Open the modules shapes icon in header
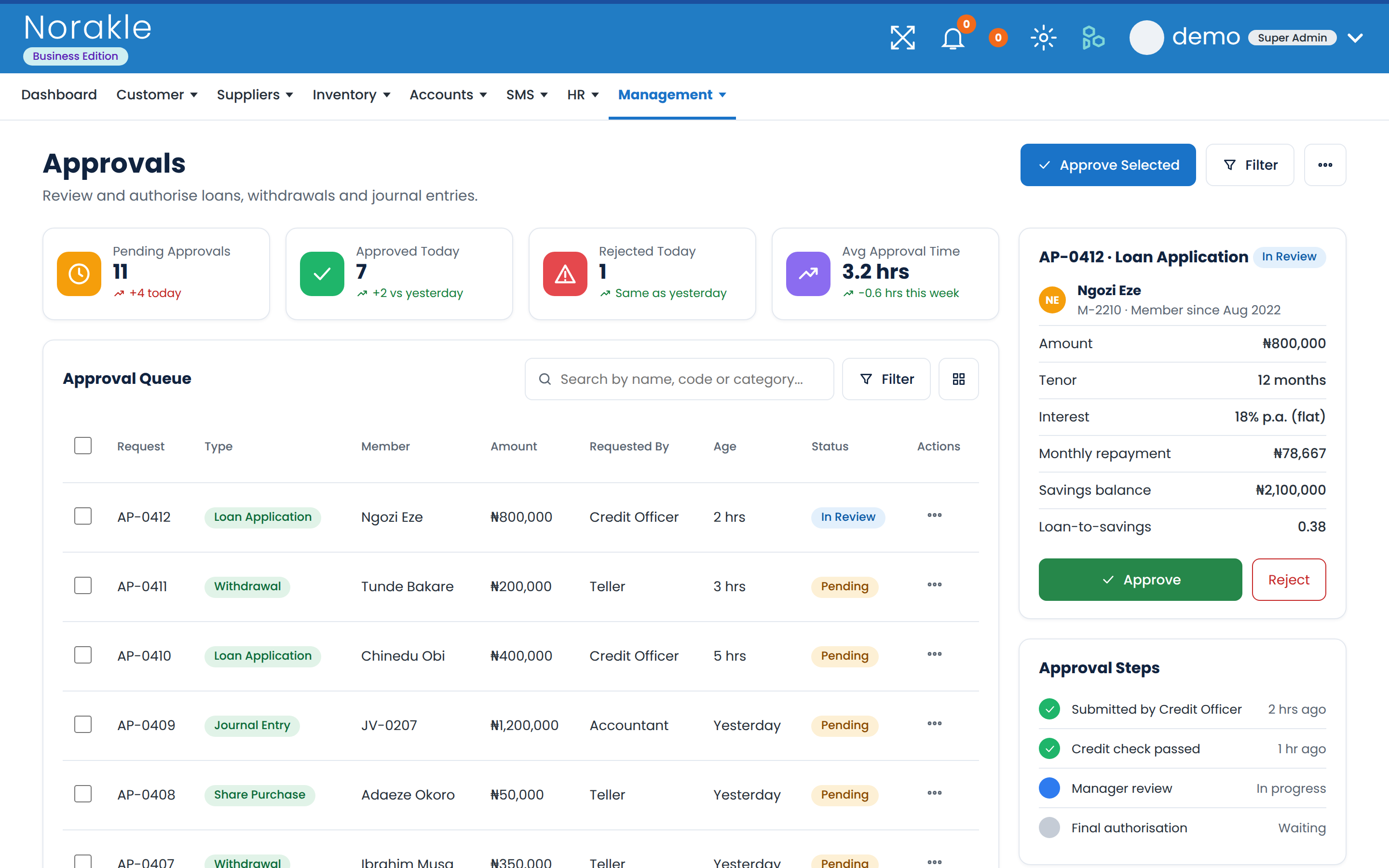This screenshot has width=1389, height=868. pos(1093,38)
